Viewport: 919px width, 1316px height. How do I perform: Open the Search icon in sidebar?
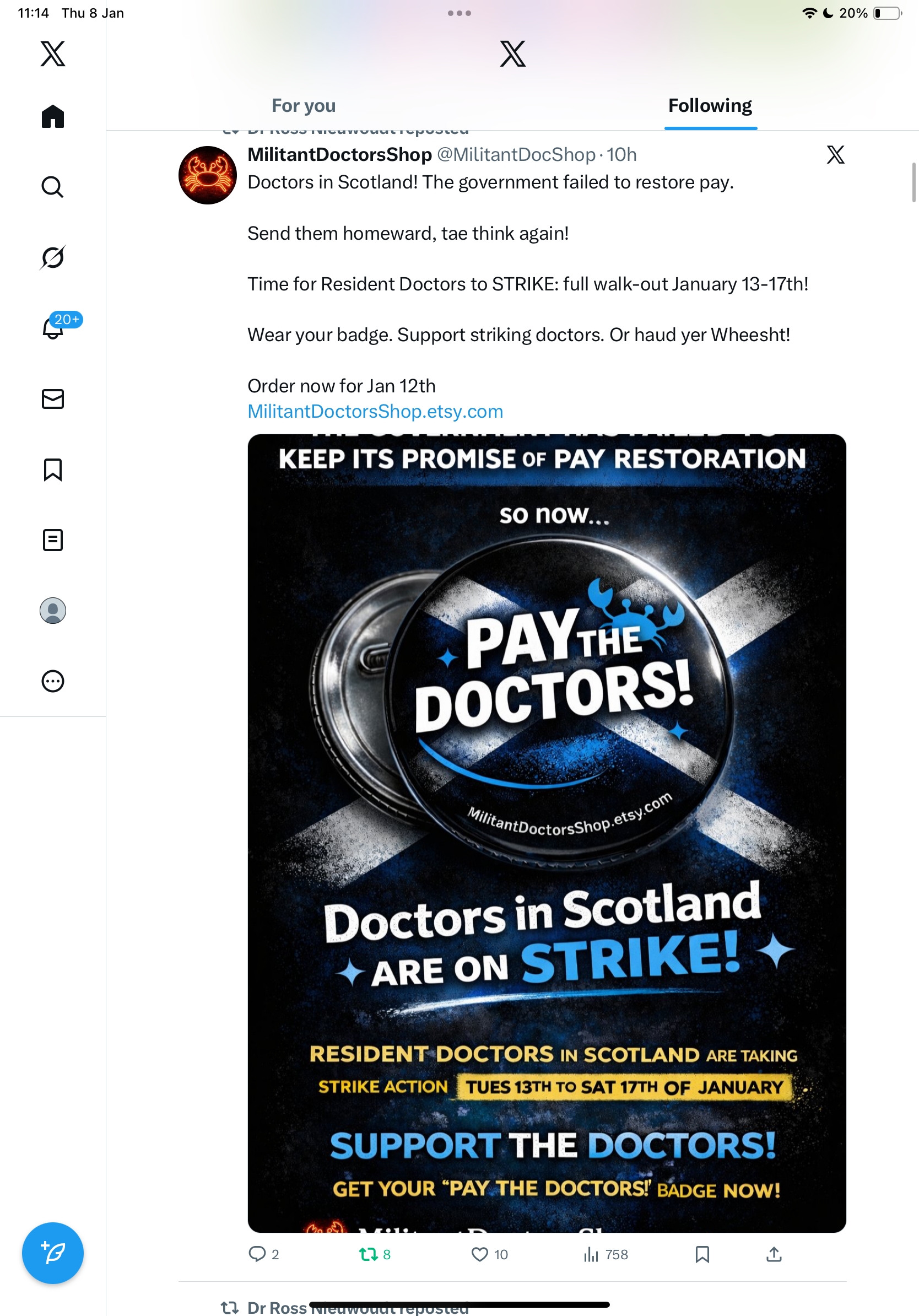click(x=53, y=187)
